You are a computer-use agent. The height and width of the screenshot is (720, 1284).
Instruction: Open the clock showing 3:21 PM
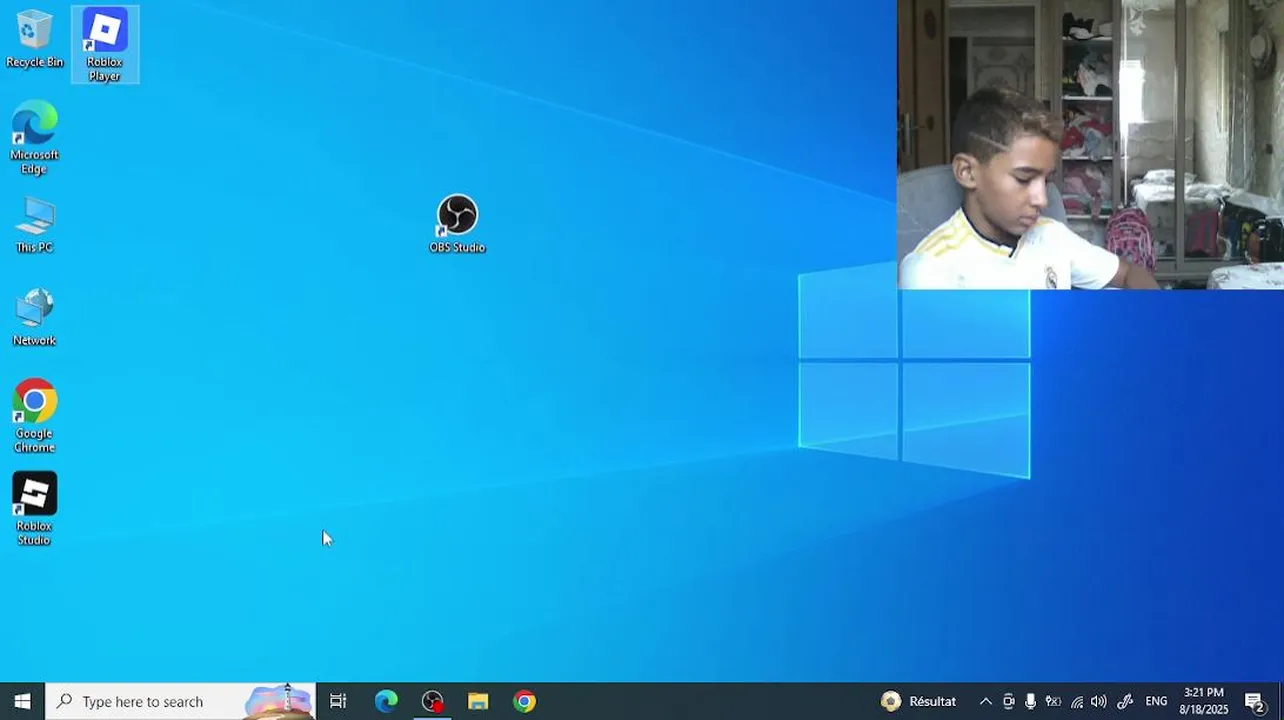click(1204, 701)
